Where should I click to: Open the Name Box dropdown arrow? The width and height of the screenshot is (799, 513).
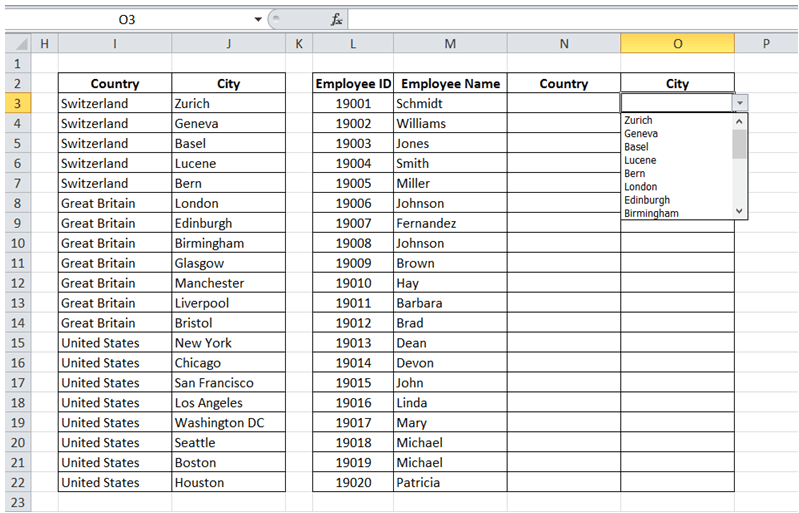(258, 20)
